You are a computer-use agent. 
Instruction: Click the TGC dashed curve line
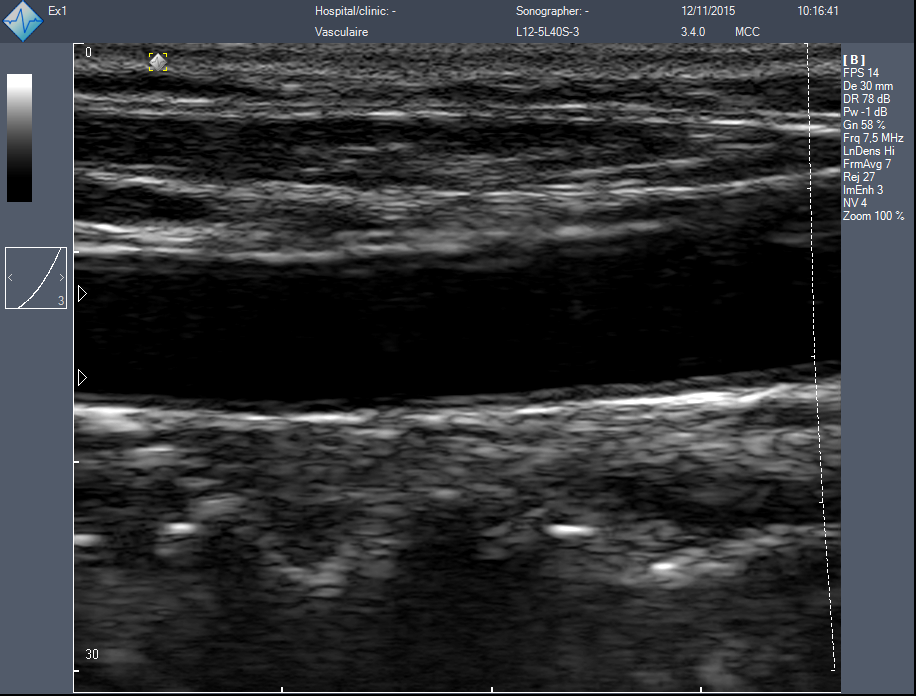point(826,400)
